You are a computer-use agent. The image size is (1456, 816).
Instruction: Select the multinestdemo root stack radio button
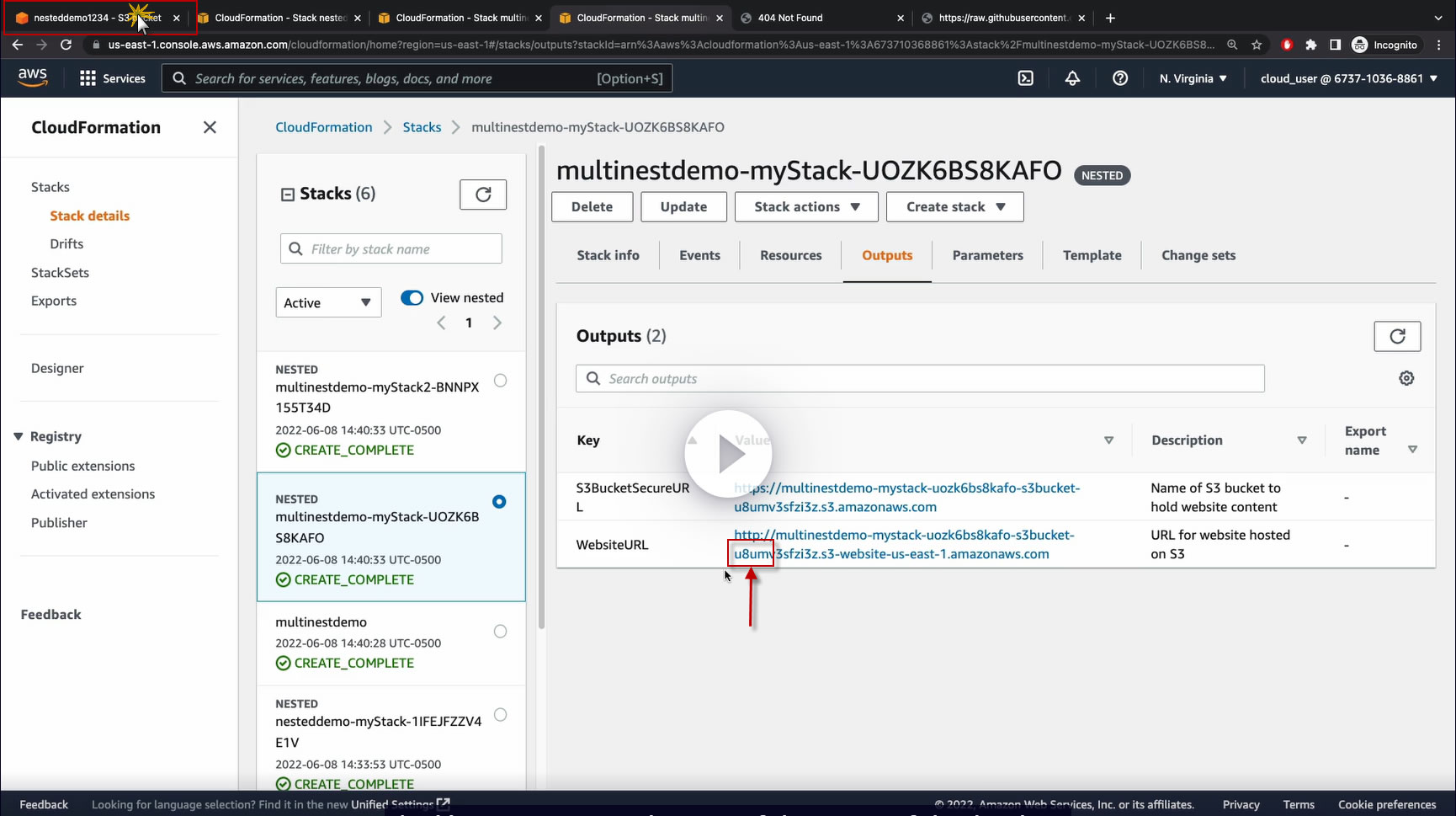500,632
